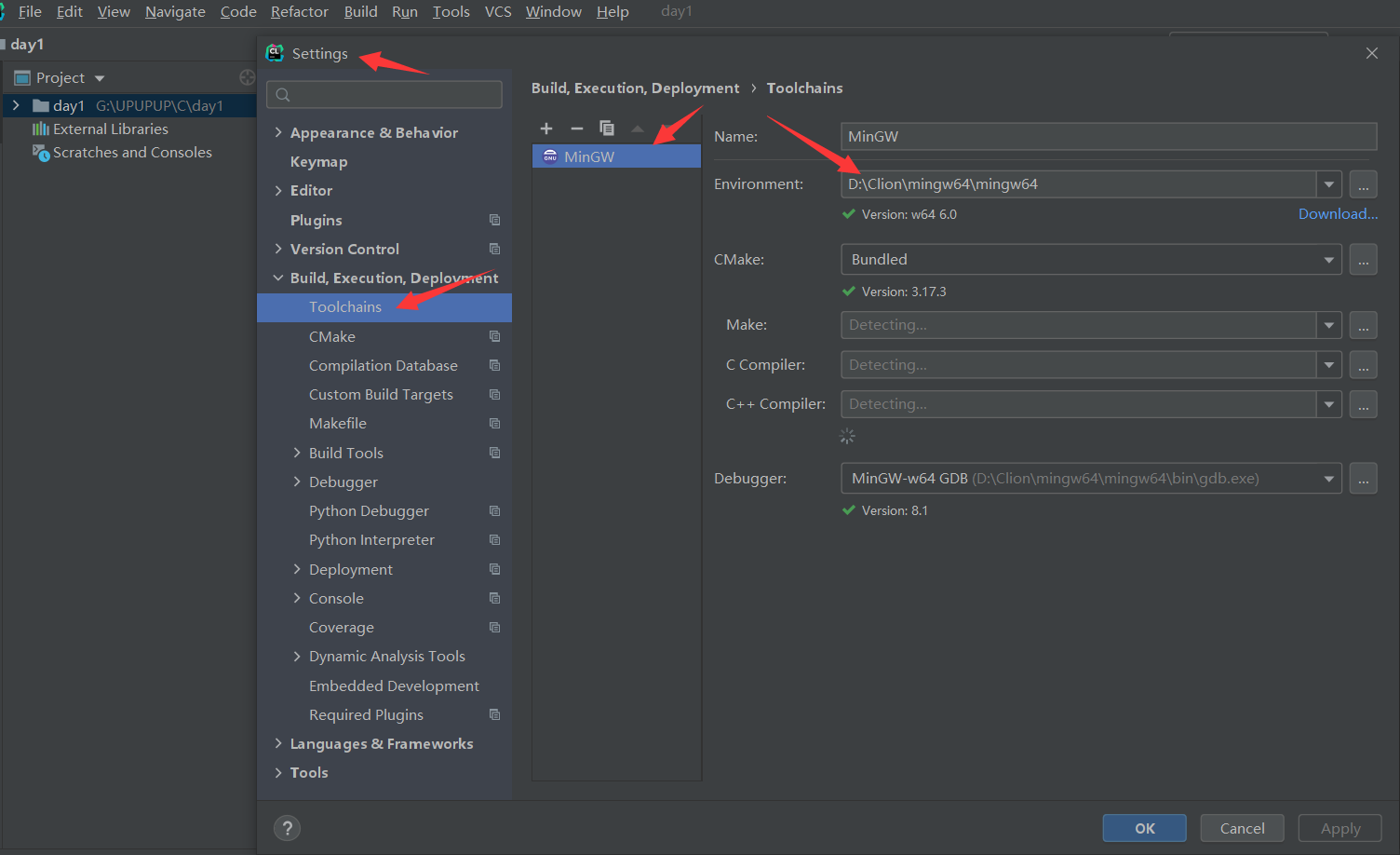Click the settings search field

(384, 94)
